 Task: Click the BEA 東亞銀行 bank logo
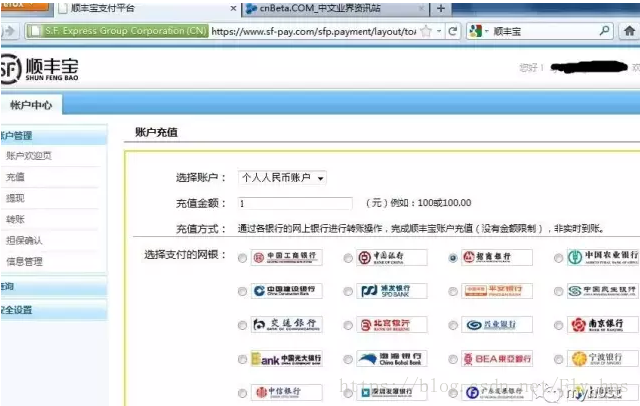click(497, 358)
